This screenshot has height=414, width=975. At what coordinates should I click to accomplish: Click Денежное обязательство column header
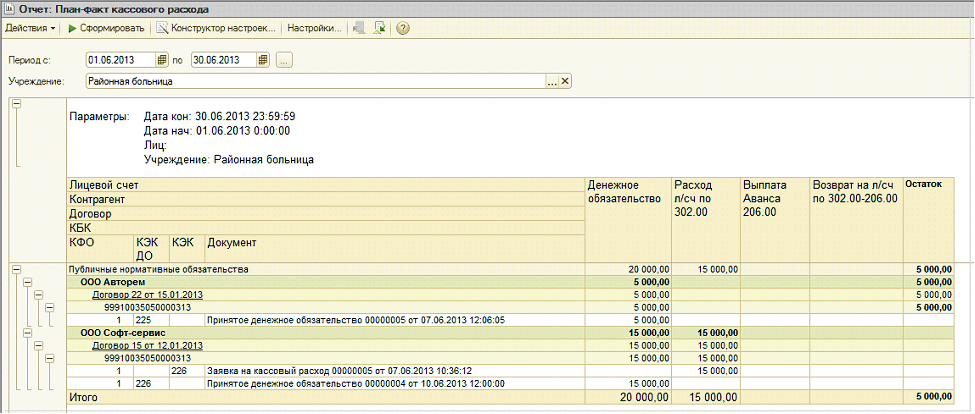click(x=628, y=219)
